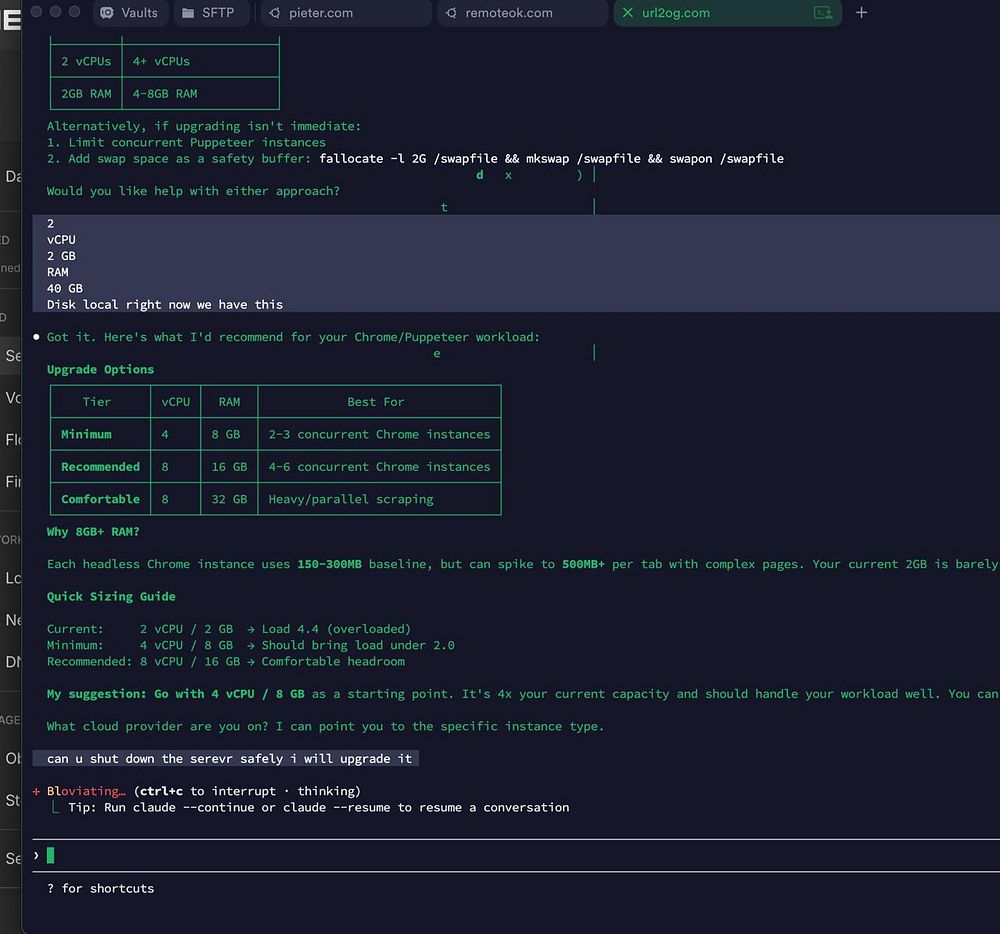The height and width of the screenshot is (934, 1000).
Task: Click the Ubuntu host icon of remoteok.com
Action: point(451,13)
